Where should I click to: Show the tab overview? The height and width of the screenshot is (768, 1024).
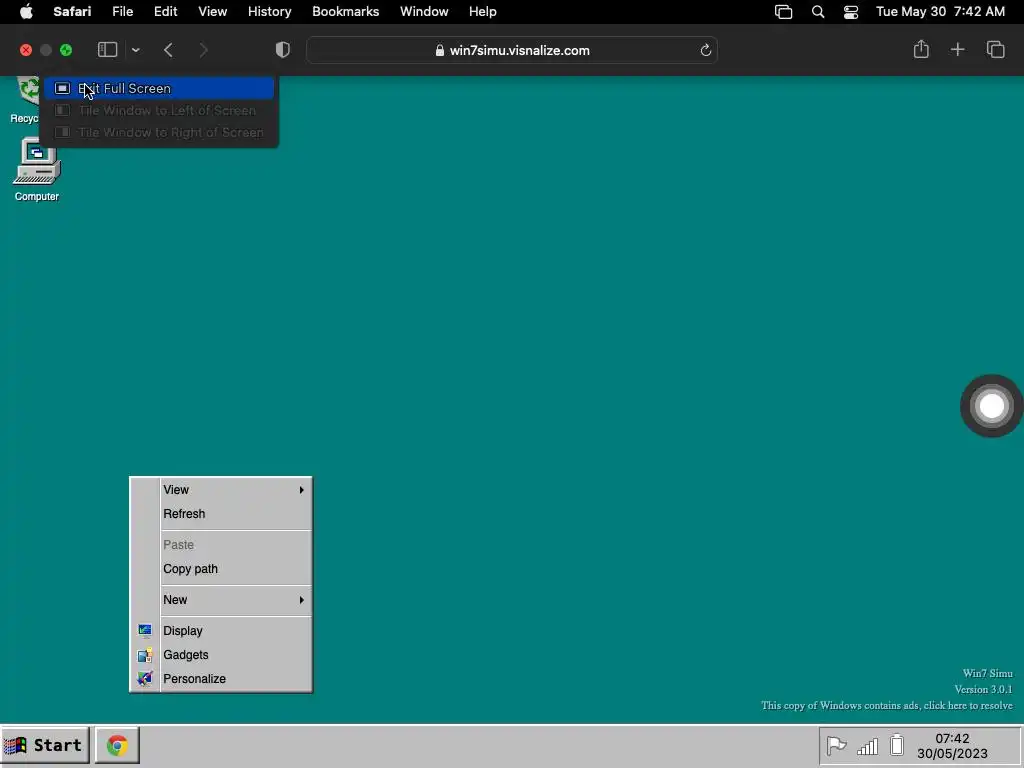pos(995,50)
